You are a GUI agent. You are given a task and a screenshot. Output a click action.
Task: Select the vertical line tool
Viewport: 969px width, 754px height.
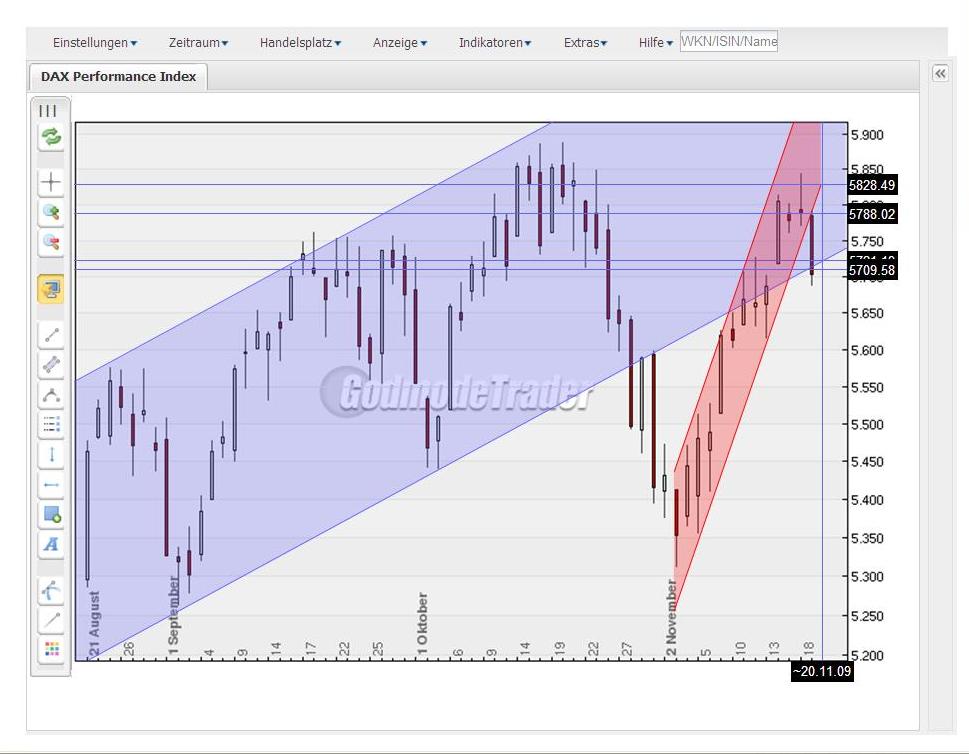[49, 454]
